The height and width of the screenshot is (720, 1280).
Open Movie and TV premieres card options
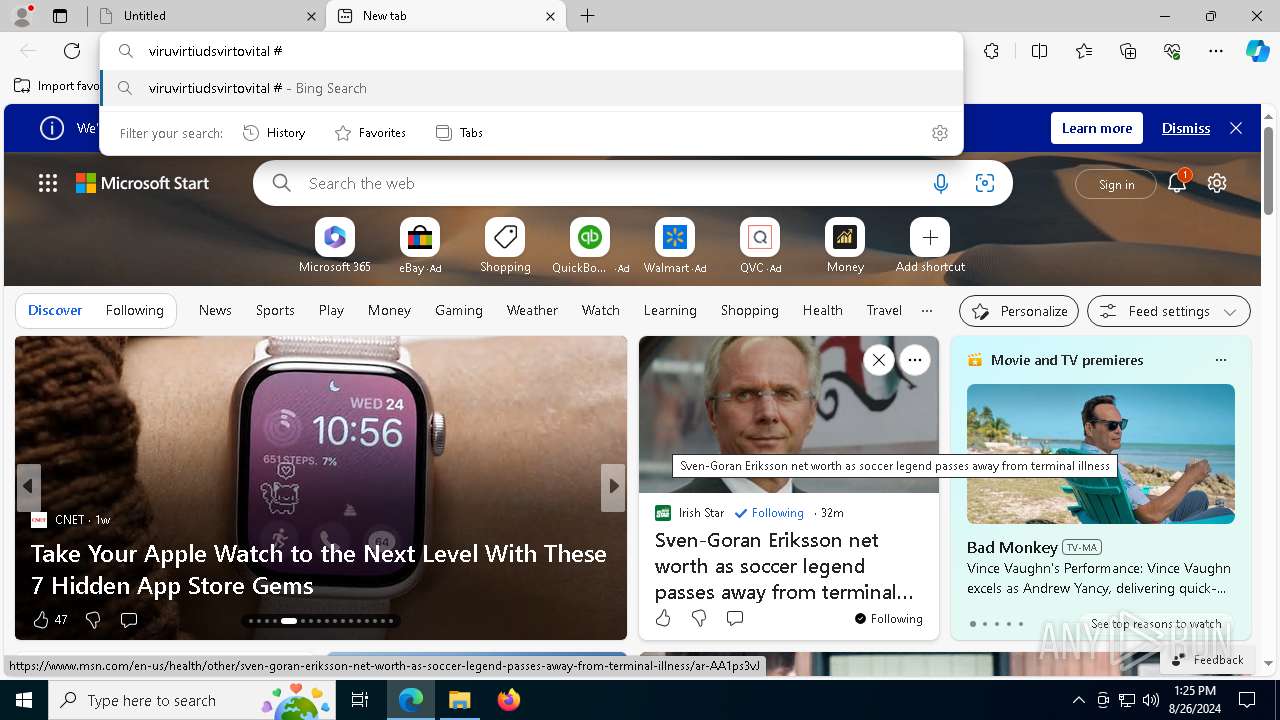click(x=1220, y=360)
